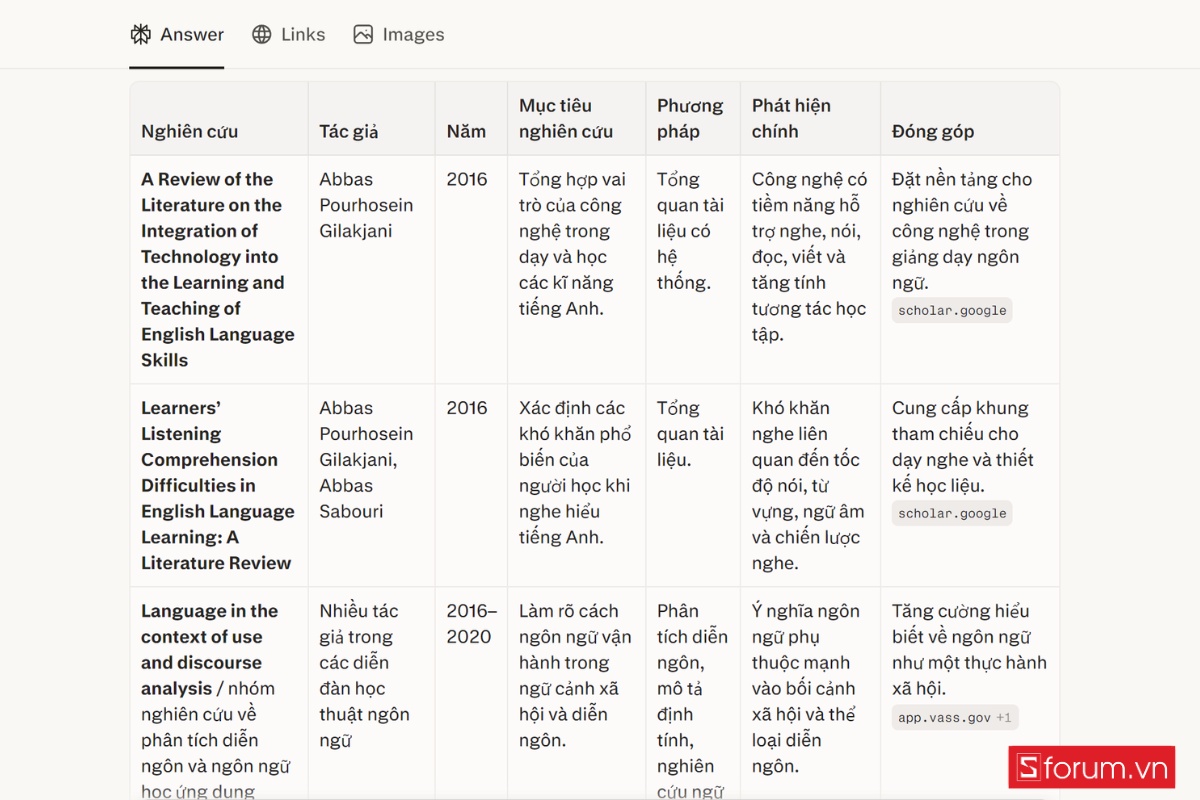Select title 'Learners' Listening Comprehension Difficulties'
This screenshot has height=800, width=1200.
pos(218,485)
